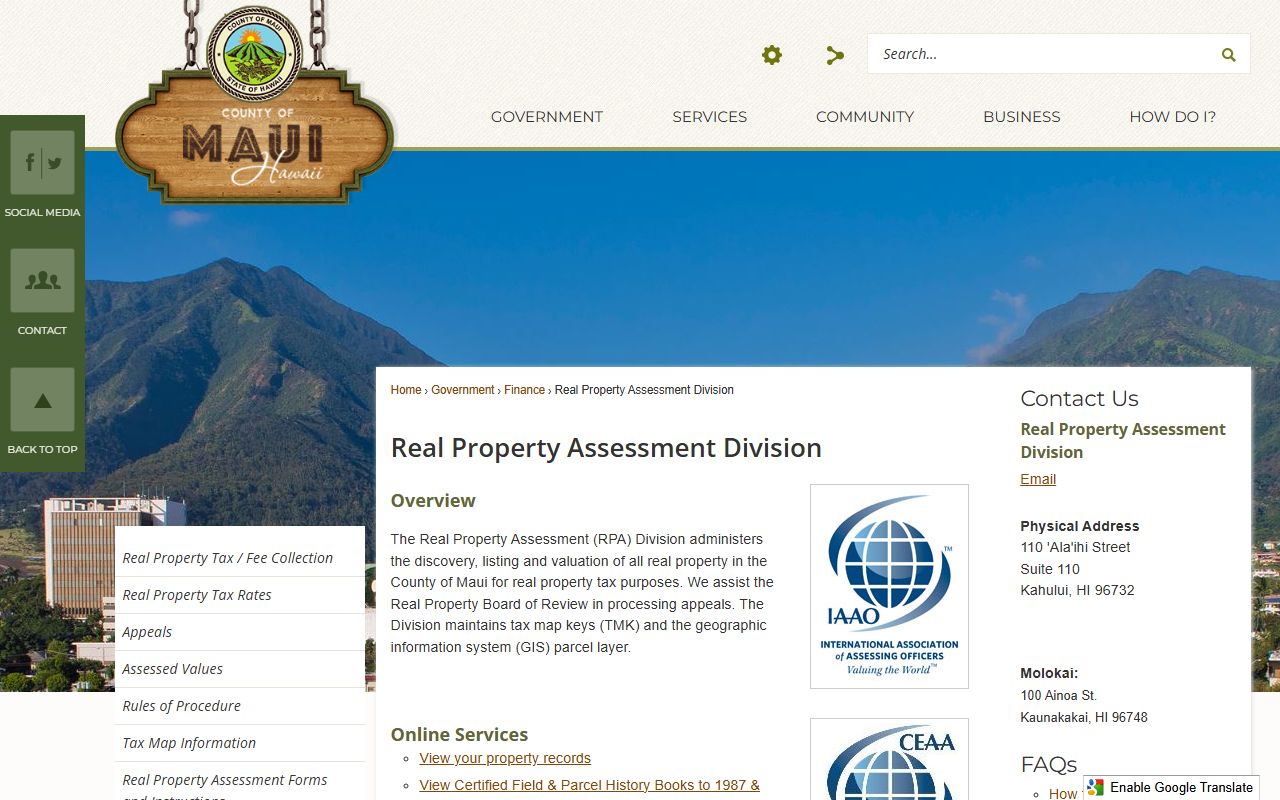Click the Online Services heading

pyautogui.click(x=459, y=735)
